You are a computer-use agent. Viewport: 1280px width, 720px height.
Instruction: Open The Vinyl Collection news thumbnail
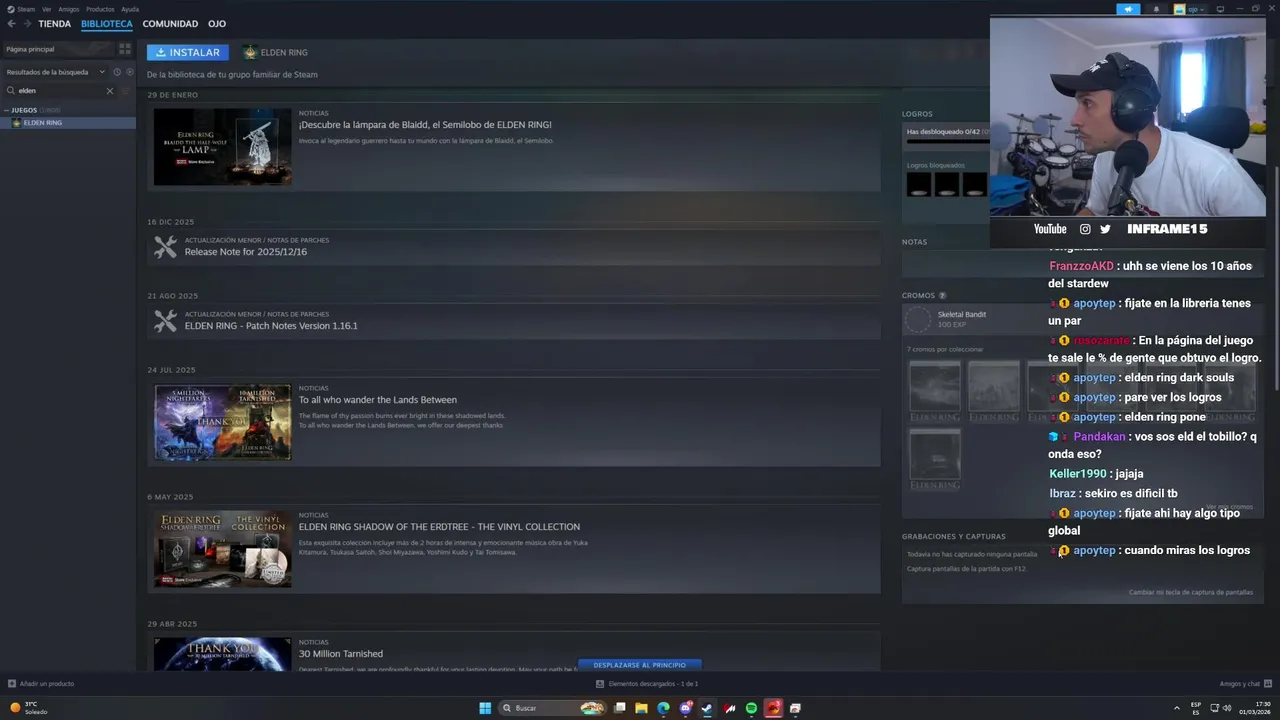pyautogui.click(x=223, y=549)
